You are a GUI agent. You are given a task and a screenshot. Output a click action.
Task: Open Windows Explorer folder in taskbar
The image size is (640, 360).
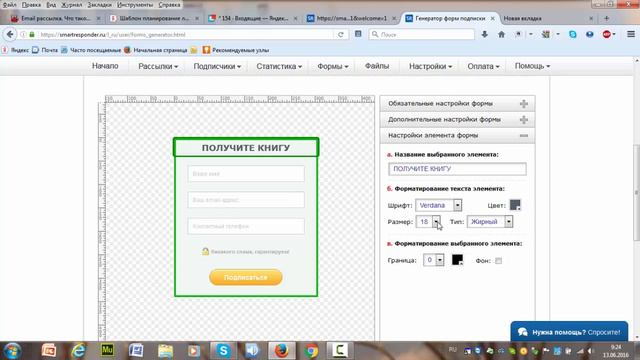click(x=165, y=351)
